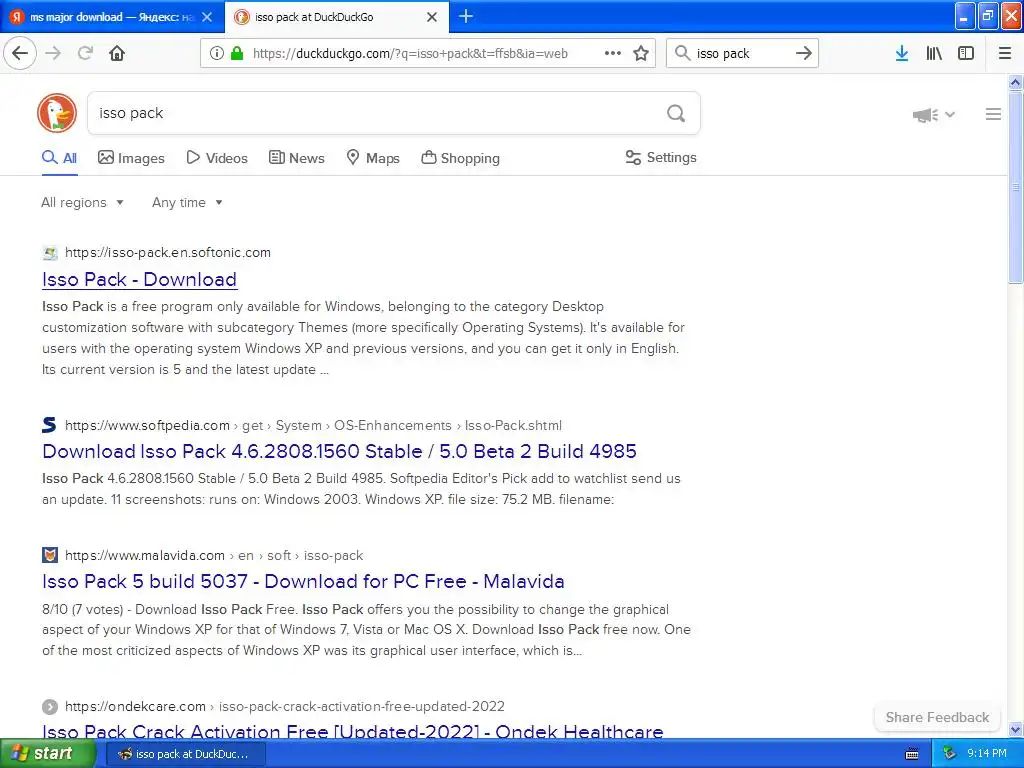Click the DuckDuckGo duck logo
1024x768 pixels.
[57, 113]
